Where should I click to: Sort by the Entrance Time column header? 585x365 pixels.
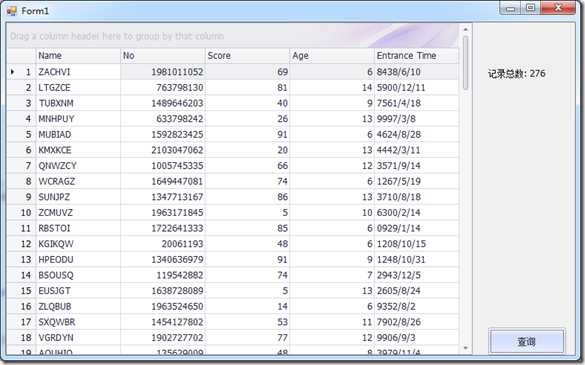tap(417, 56)
